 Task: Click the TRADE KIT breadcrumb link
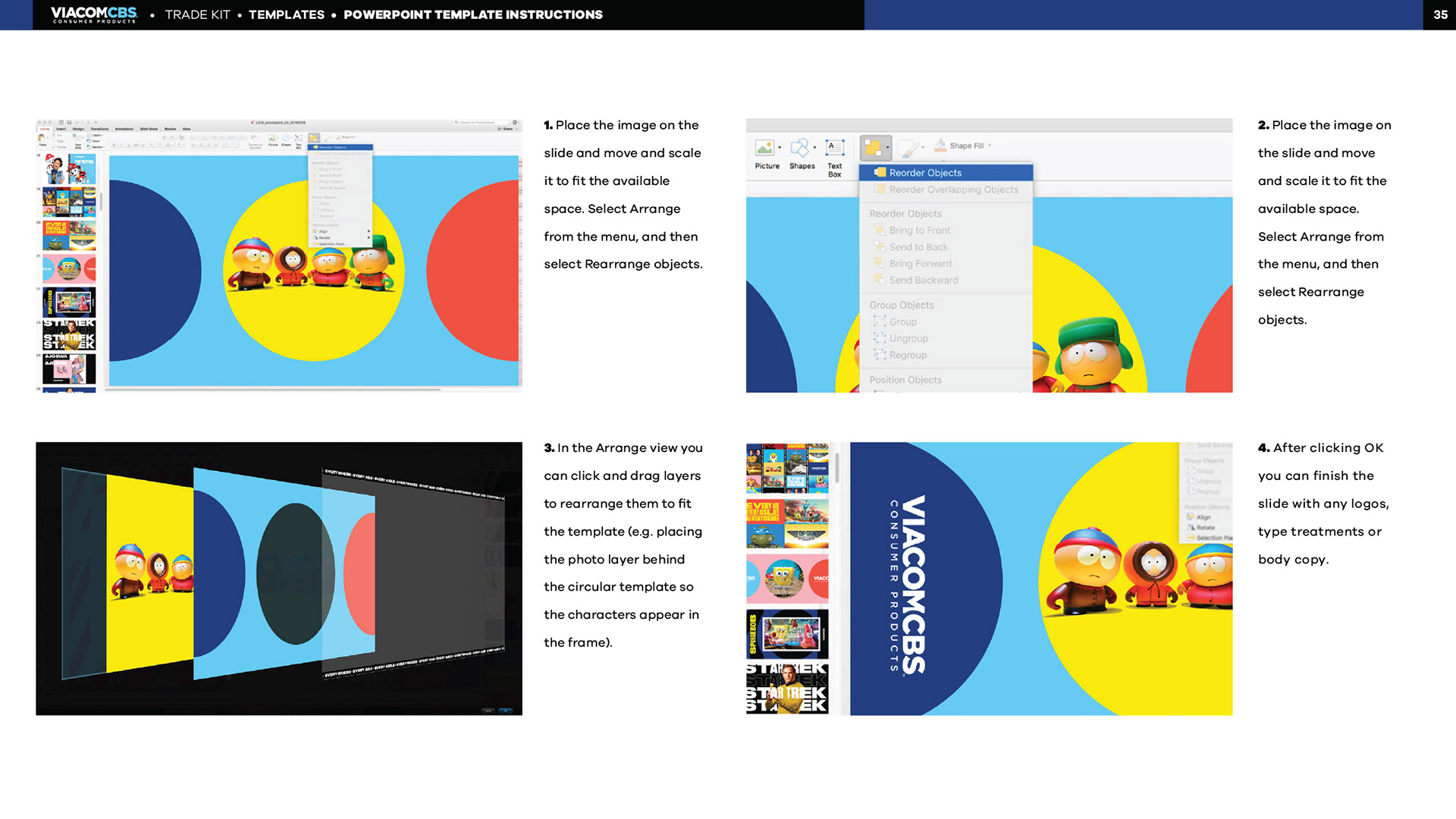pos(197,14)
